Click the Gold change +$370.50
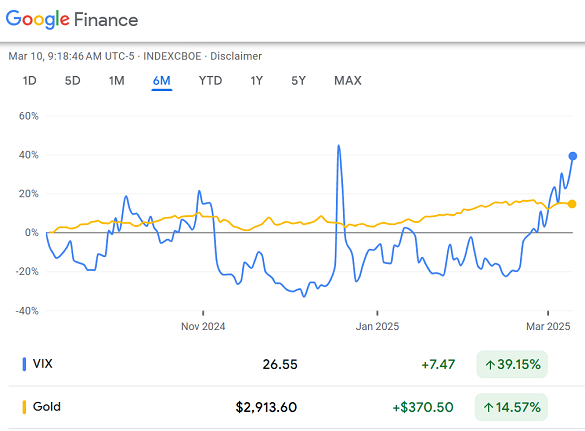The image size is (585, 431). (x=423, y=407)
